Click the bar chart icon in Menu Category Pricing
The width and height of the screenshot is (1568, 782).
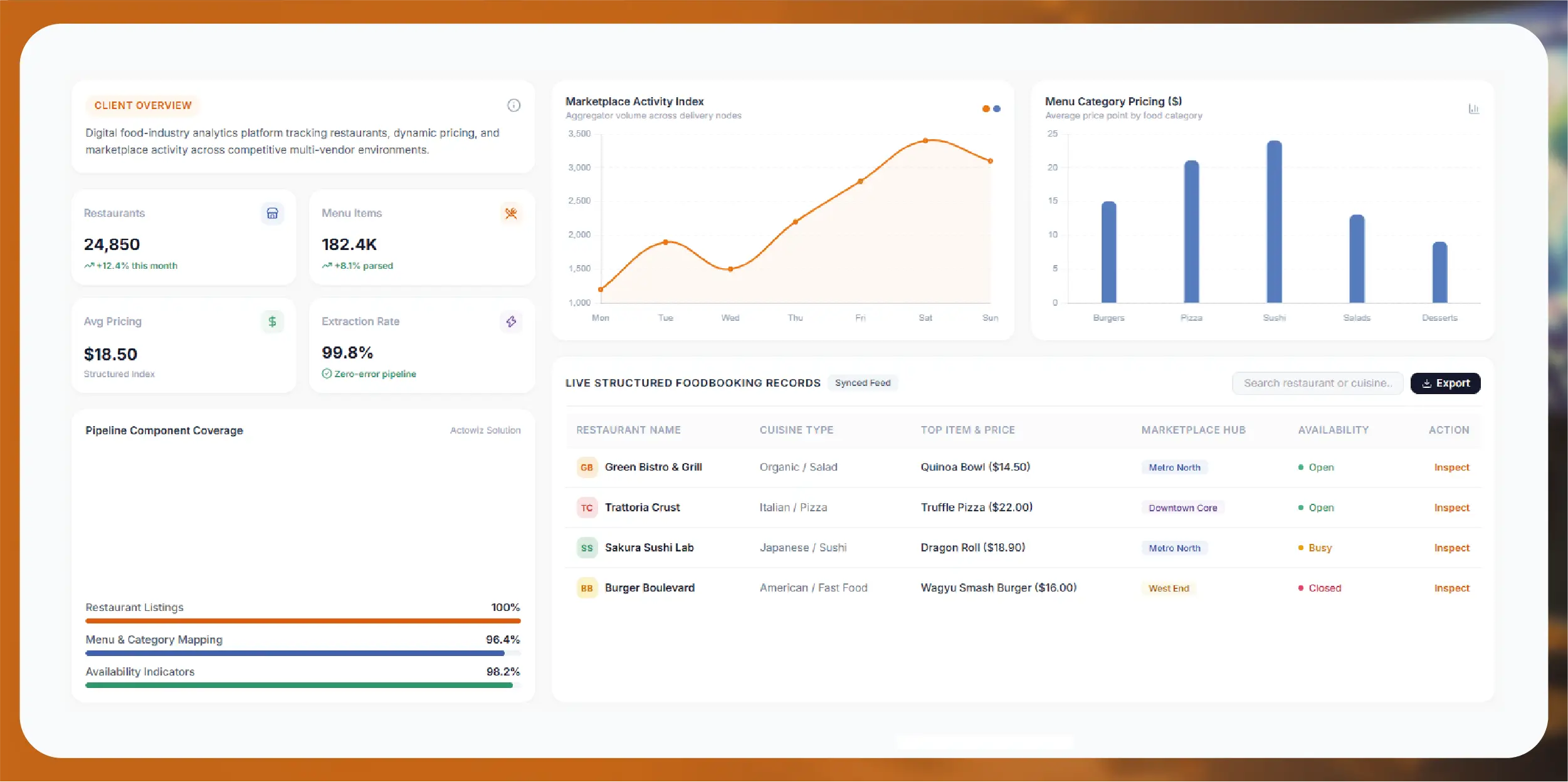tap(1473, 109)
